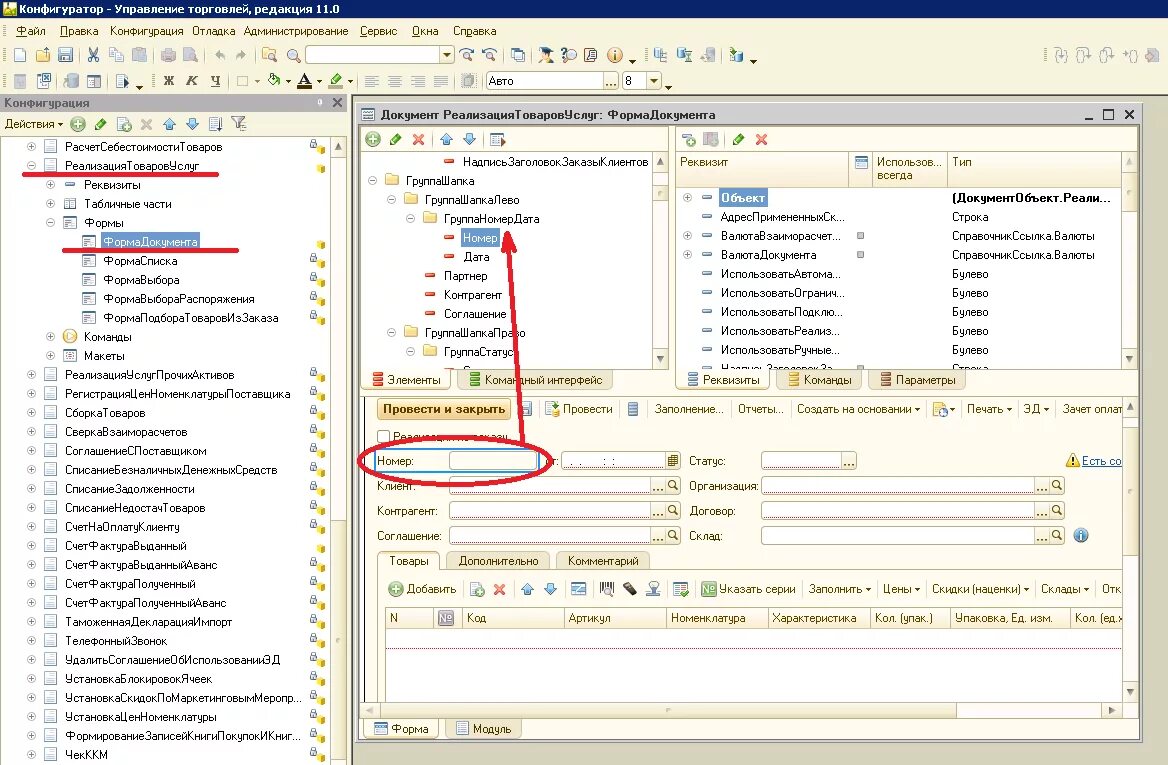1168x765 pixels.
Task: Expand the Объект requisite row
Action: click(688, 198)
